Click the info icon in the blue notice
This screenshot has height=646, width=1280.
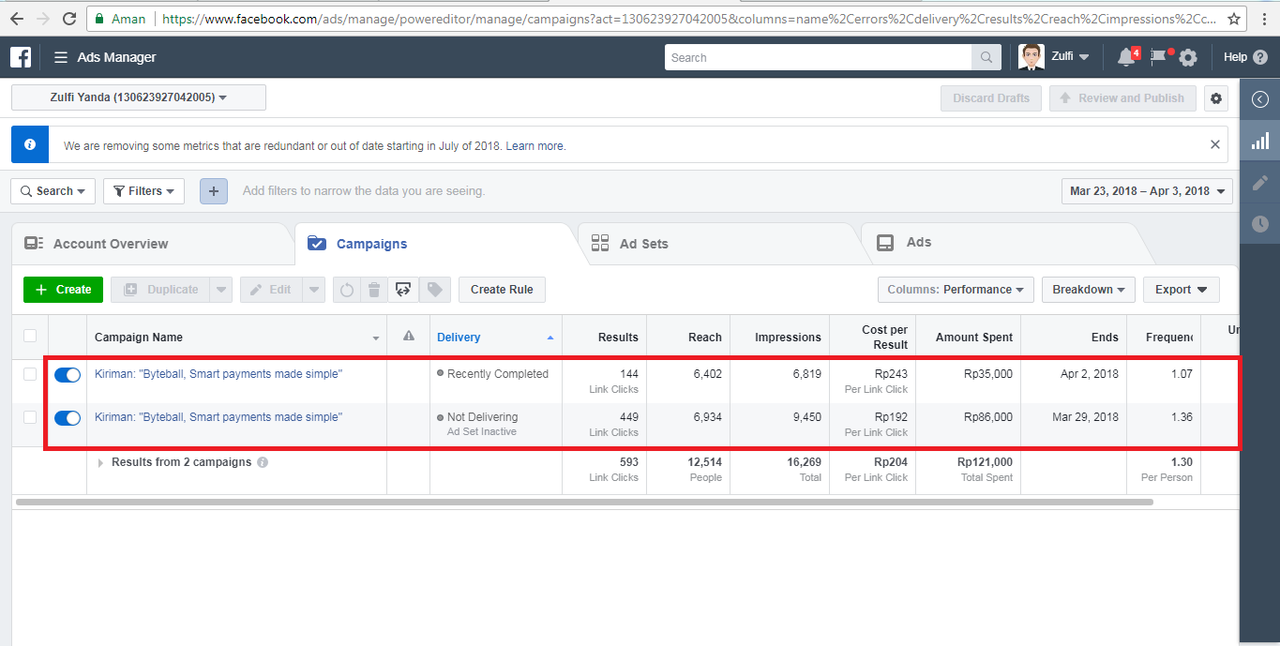click(30, 145)
